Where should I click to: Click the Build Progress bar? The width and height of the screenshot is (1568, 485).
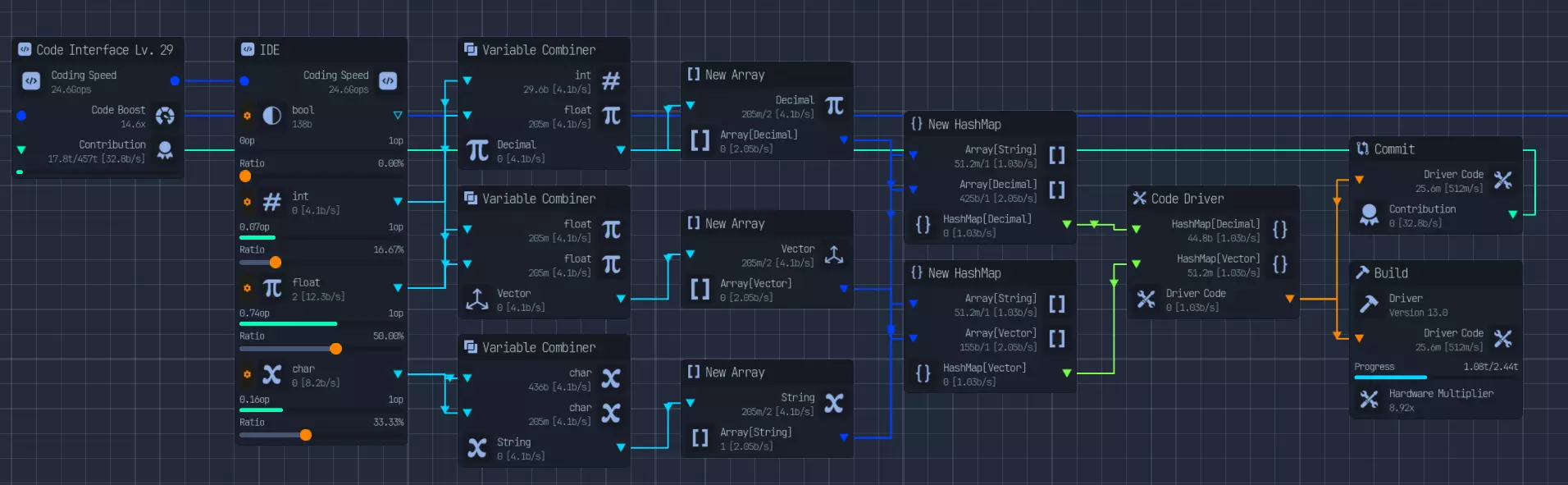[x=1436, y=377]
